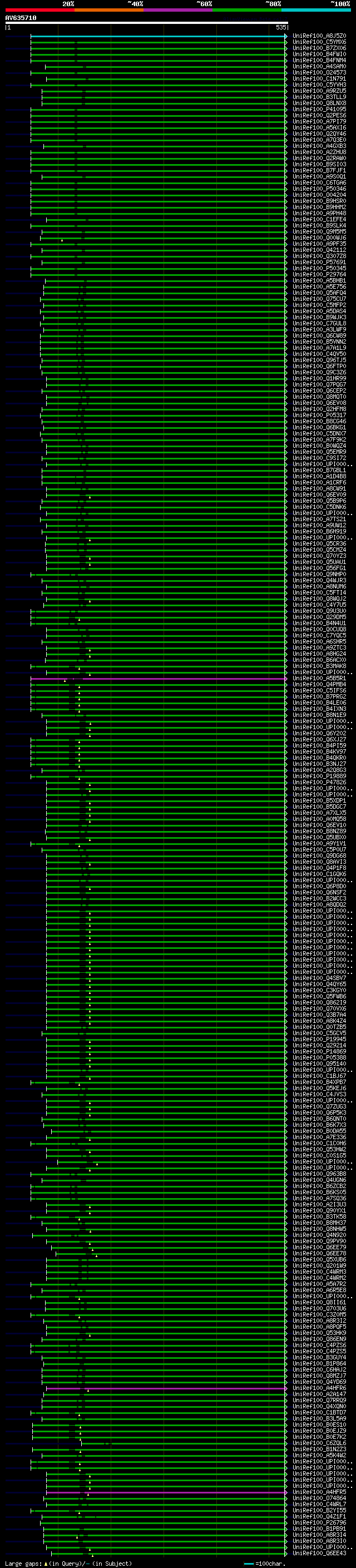Open hit UniRef100_Q9DG68

click(319, 856)
